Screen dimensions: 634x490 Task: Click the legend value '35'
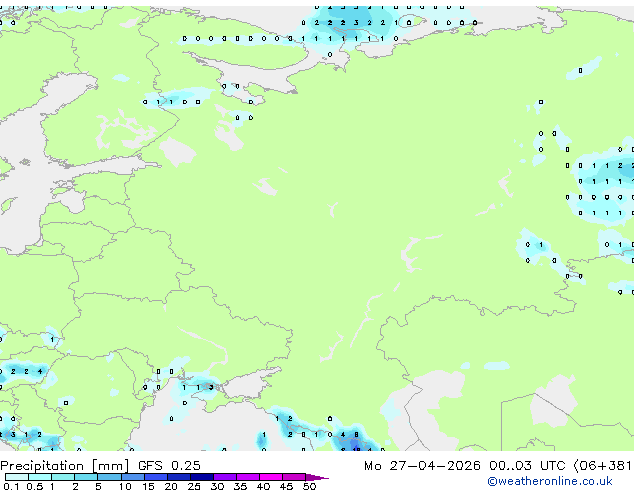240,486
